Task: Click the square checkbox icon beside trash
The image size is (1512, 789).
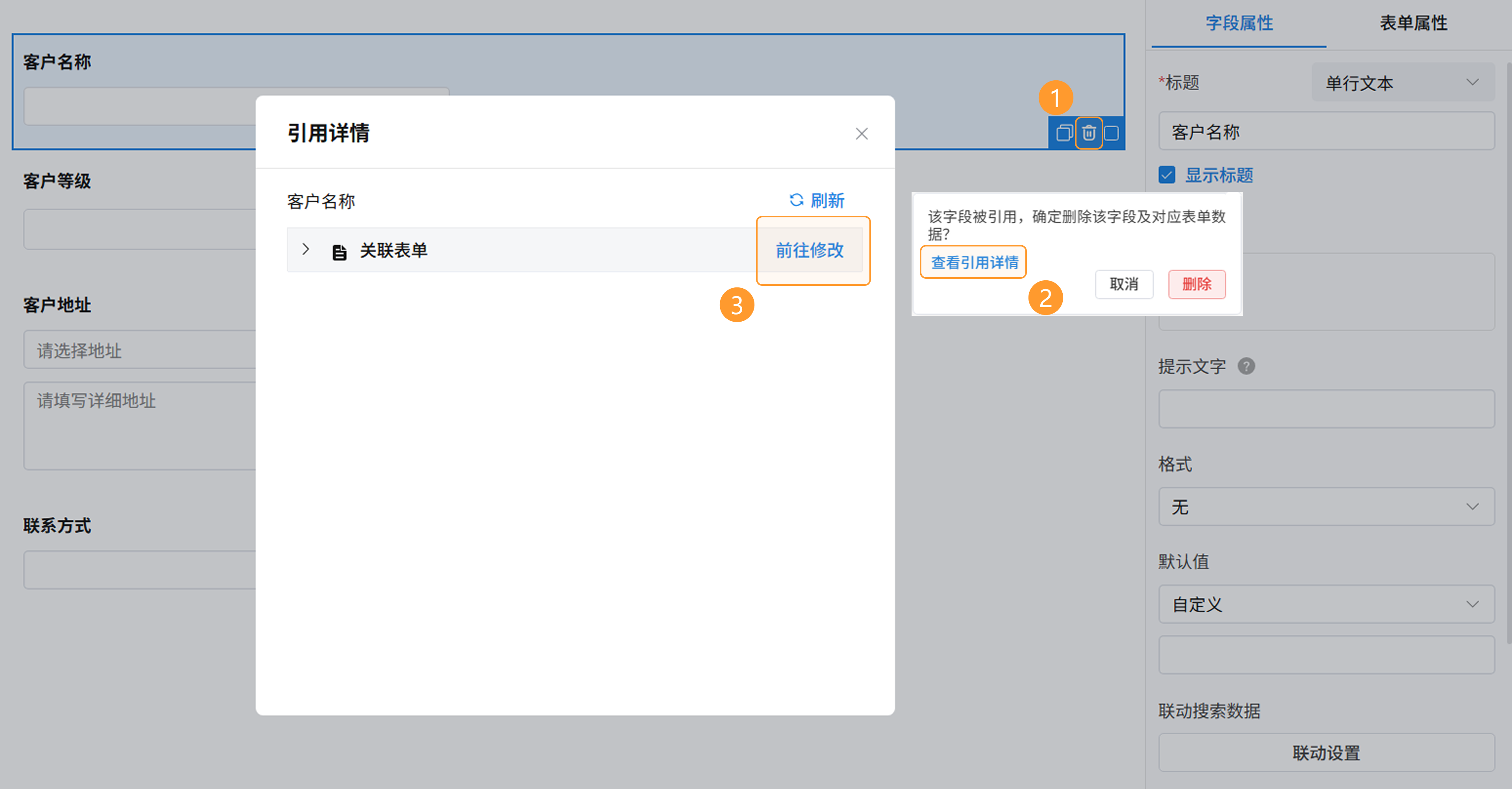Action: pyautogui.click(x=1111, y=133)
